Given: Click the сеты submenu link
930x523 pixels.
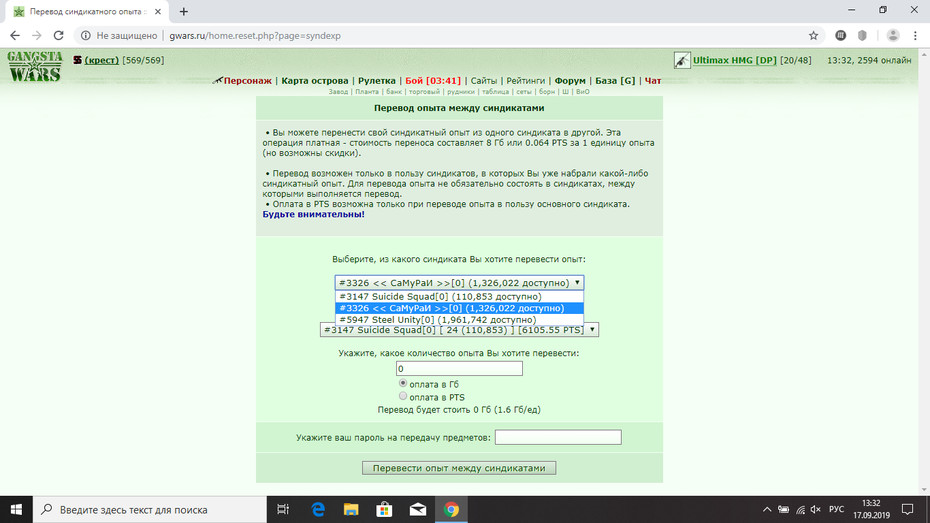Looking at the screenshot, I should point(524,92).
